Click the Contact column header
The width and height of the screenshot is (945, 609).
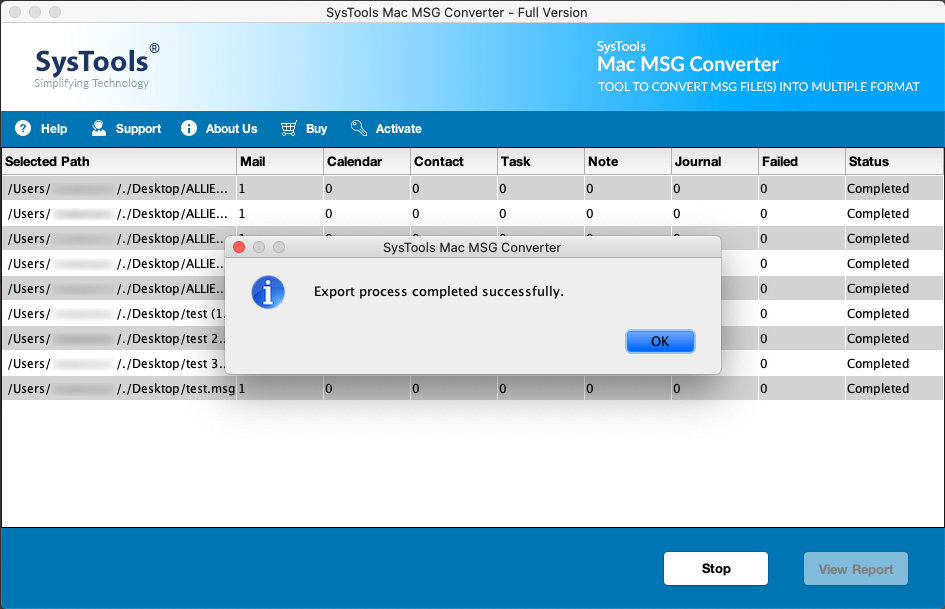point(454,162)
